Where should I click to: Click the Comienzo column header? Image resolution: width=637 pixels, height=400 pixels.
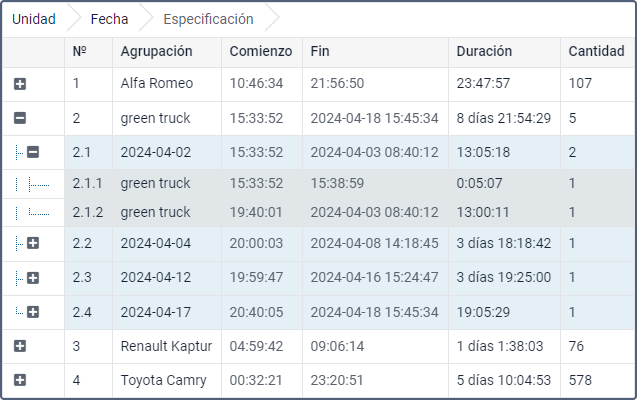262,52
